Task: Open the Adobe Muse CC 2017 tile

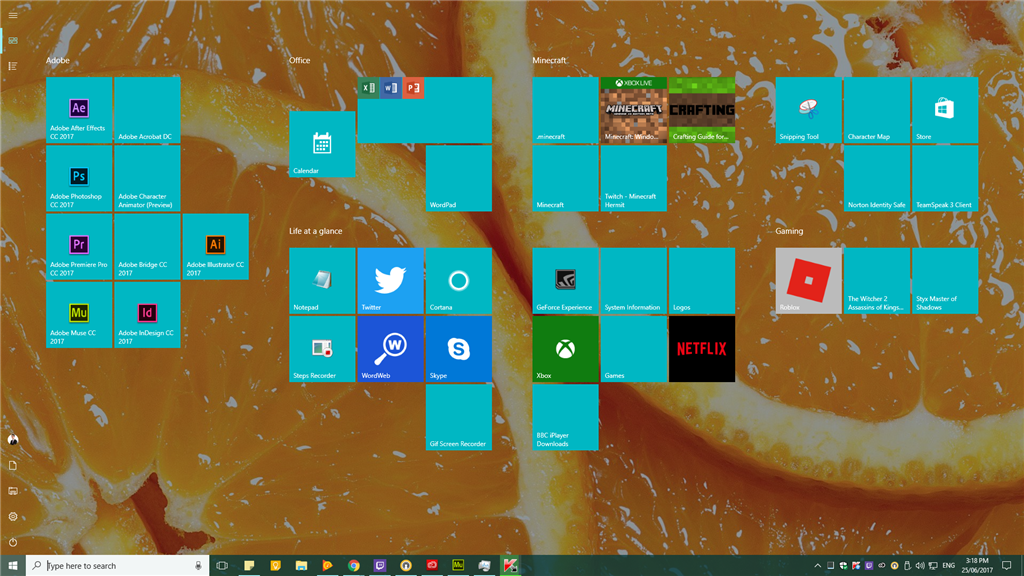Action: [79, 315]
